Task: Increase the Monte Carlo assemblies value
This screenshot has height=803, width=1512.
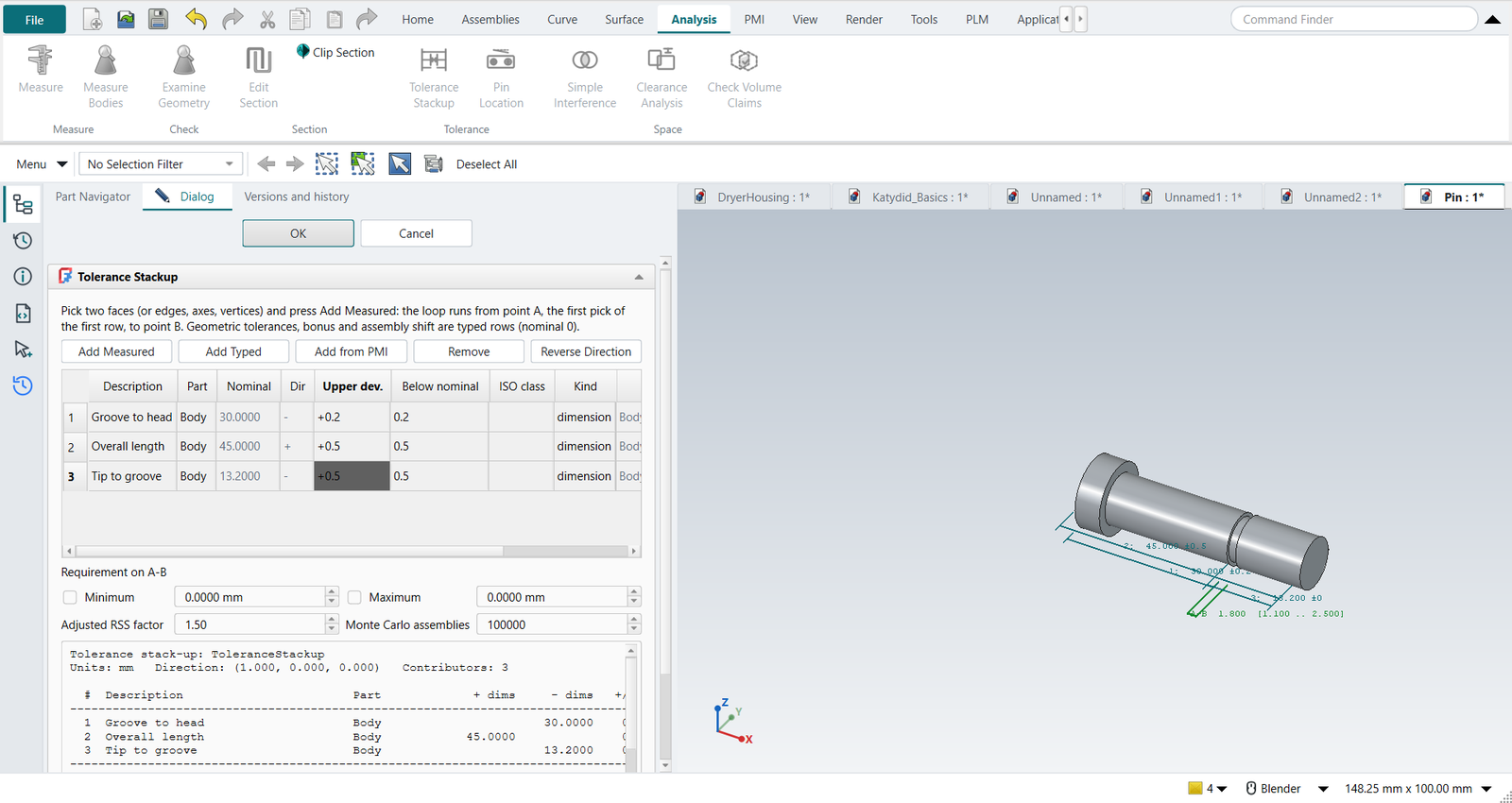Action: pyautogui.click(x=634, y=620)
